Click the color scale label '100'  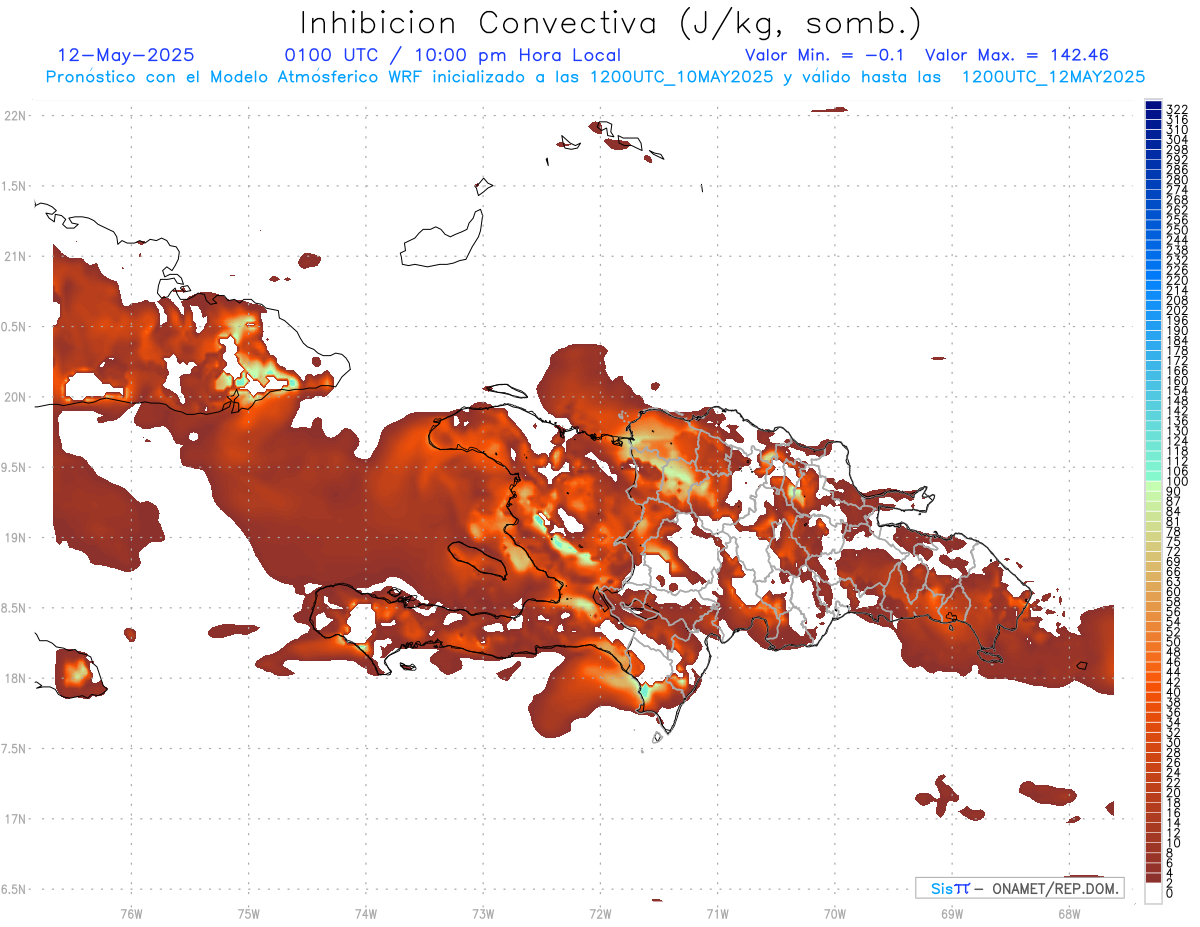(1176, 482)
